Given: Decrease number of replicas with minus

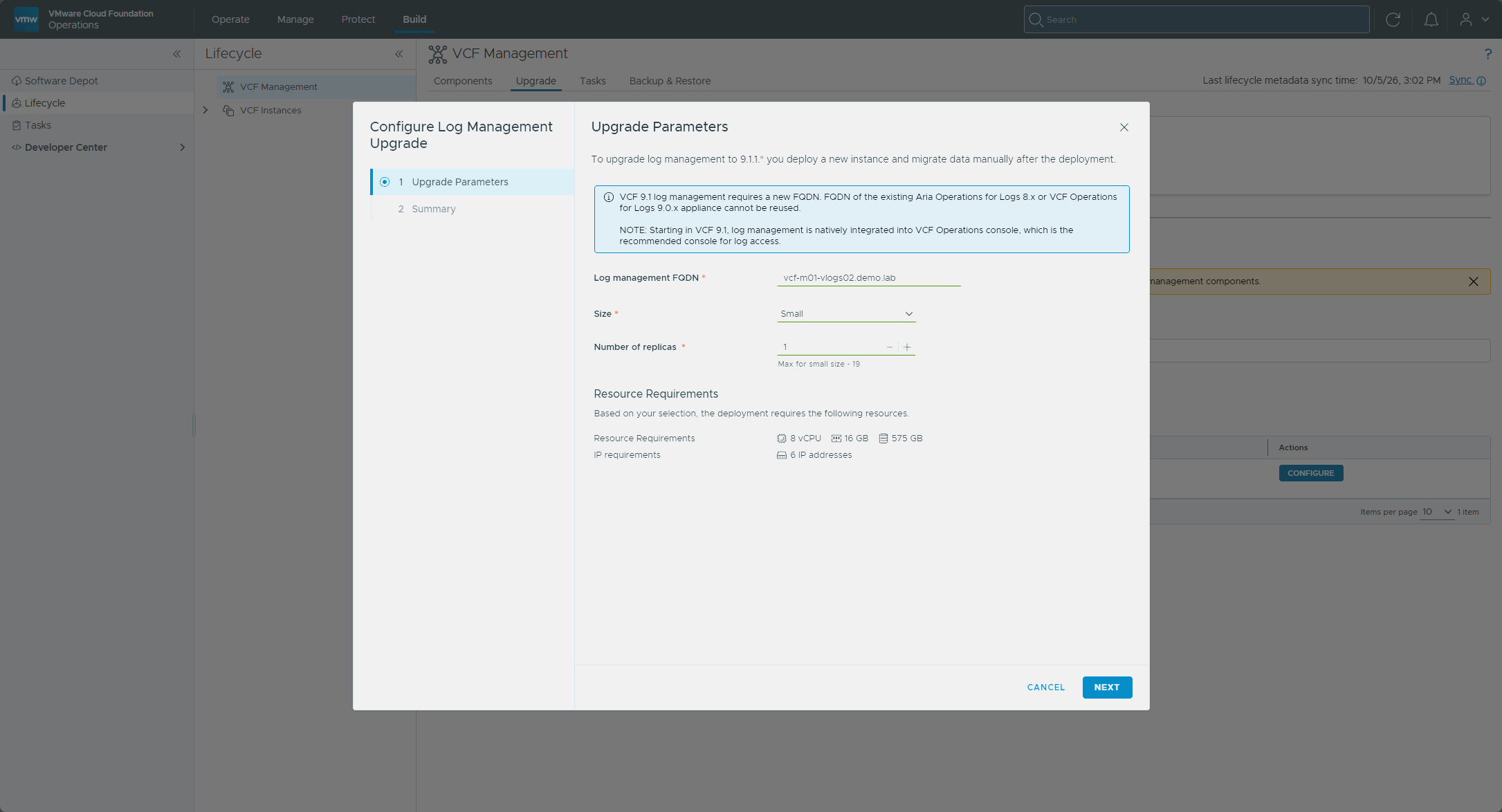Looking at the screenshot, I should (x=890, y=347).
